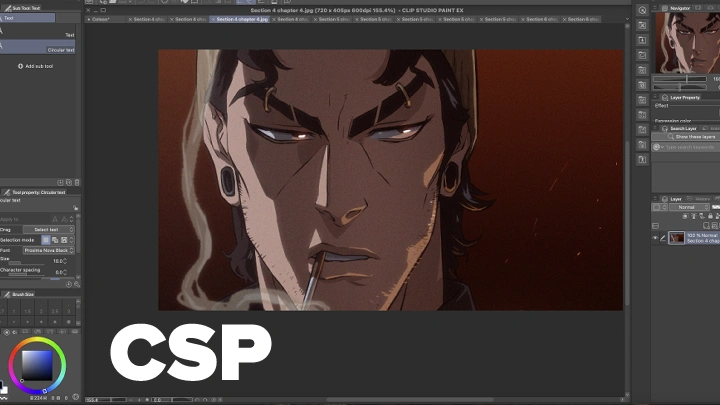
Task: Click the layer pane view icon under blend mode
Action: point(655,226)
